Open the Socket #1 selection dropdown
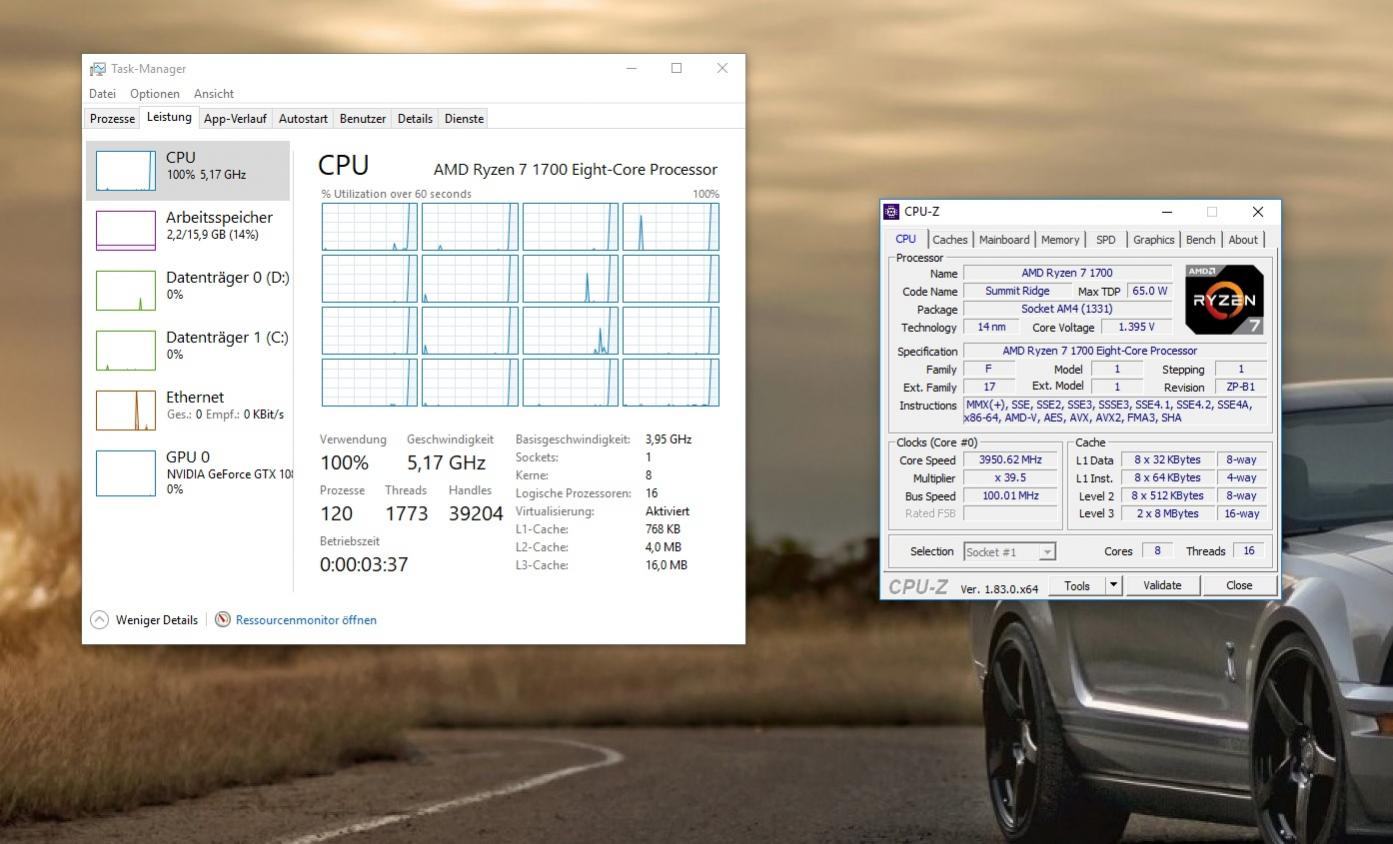This screenshot has height=844, width=1393. pyautogui.click(x=1010, y=552)
